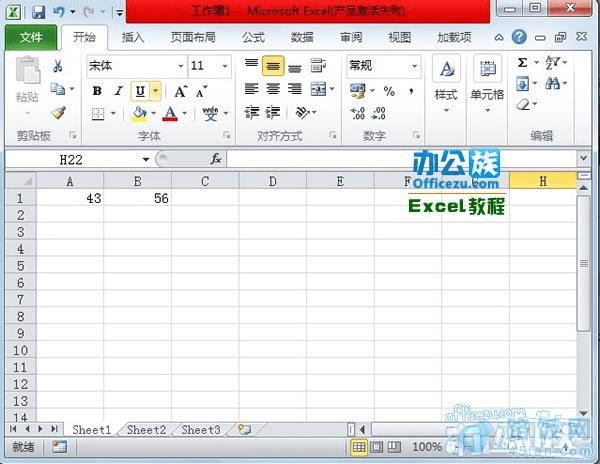Click Merge and Center icon
The height and width of the screenshot is (464, 600).
click(x=318, y=89)
